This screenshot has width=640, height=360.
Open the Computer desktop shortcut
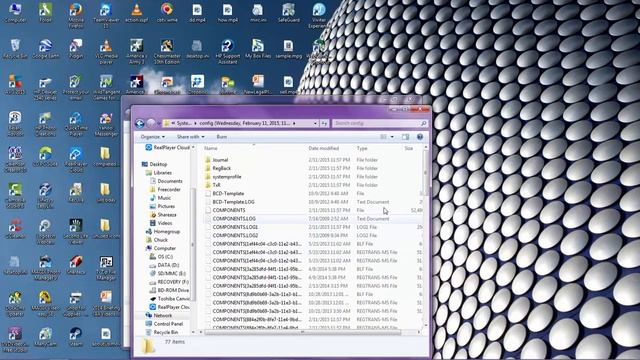point(15,12)
